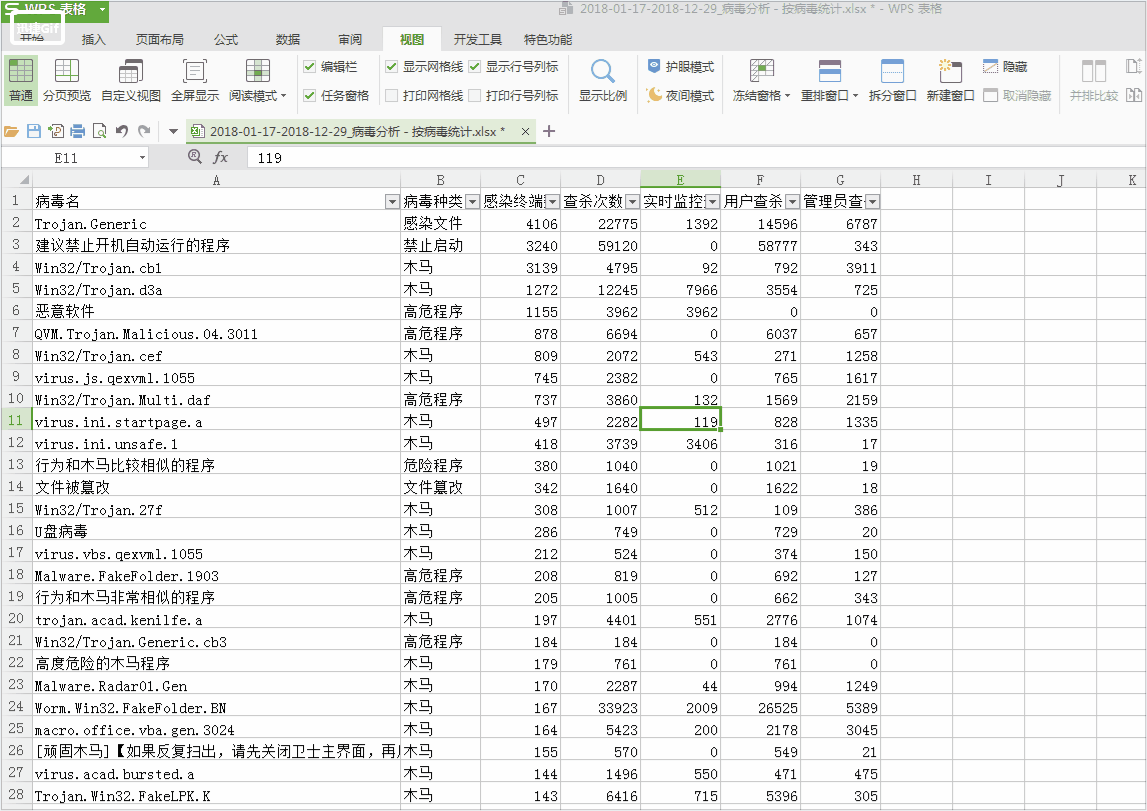Screen dimensions: 1147x811
Task: Create a new window with 新建窗口
Action: tap(949, 80)
